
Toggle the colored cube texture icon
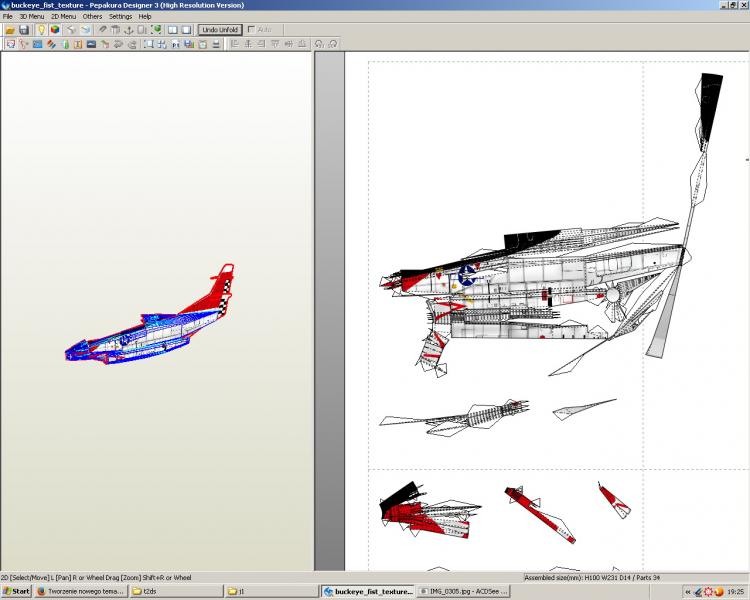pyautogui.click(x=55, y=30)
